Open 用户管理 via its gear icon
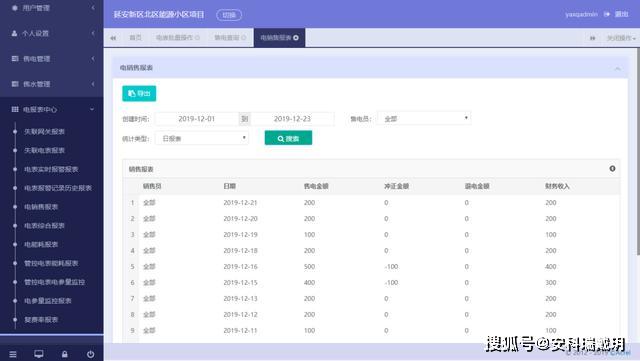Viewport: 640px width, 361px height. tap(15, 8)
